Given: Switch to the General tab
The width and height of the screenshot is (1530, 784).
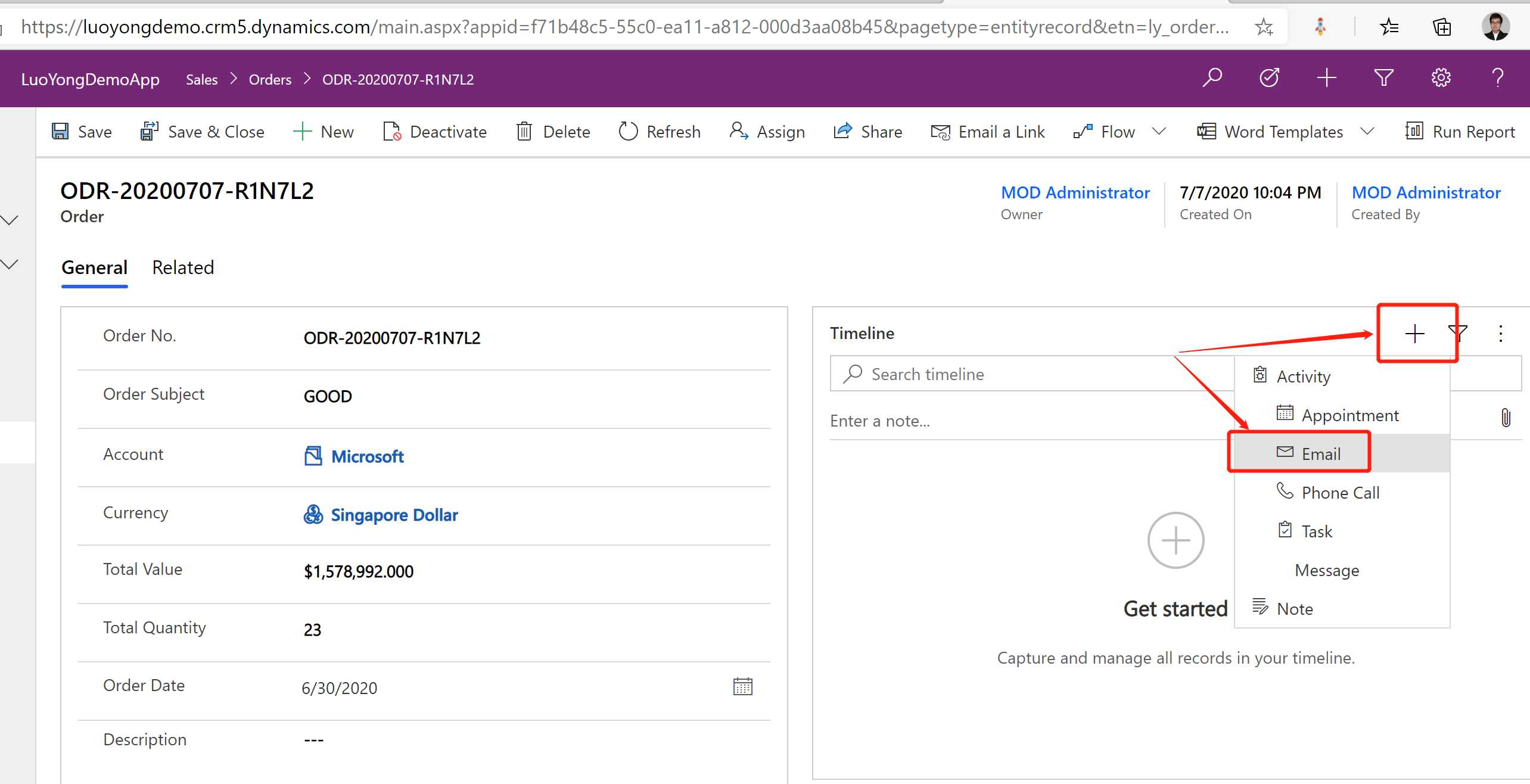Looking at the screenshot, I should pos(94,267).
